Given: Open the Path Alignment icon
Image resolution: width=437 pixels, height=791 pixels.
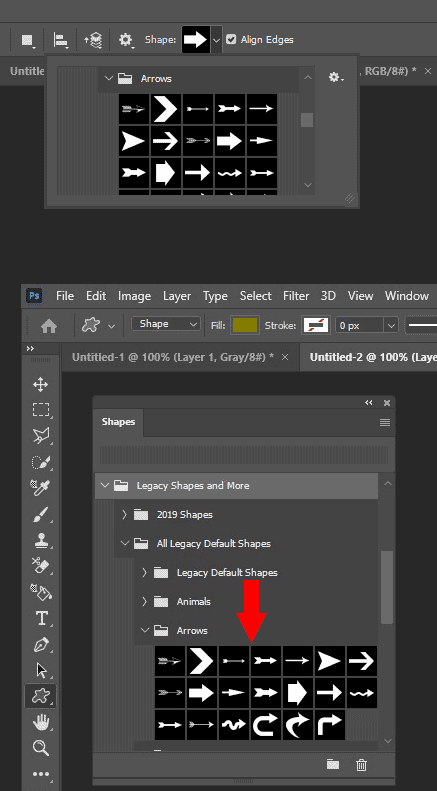Looking at the screenshot, I should 61,40.
